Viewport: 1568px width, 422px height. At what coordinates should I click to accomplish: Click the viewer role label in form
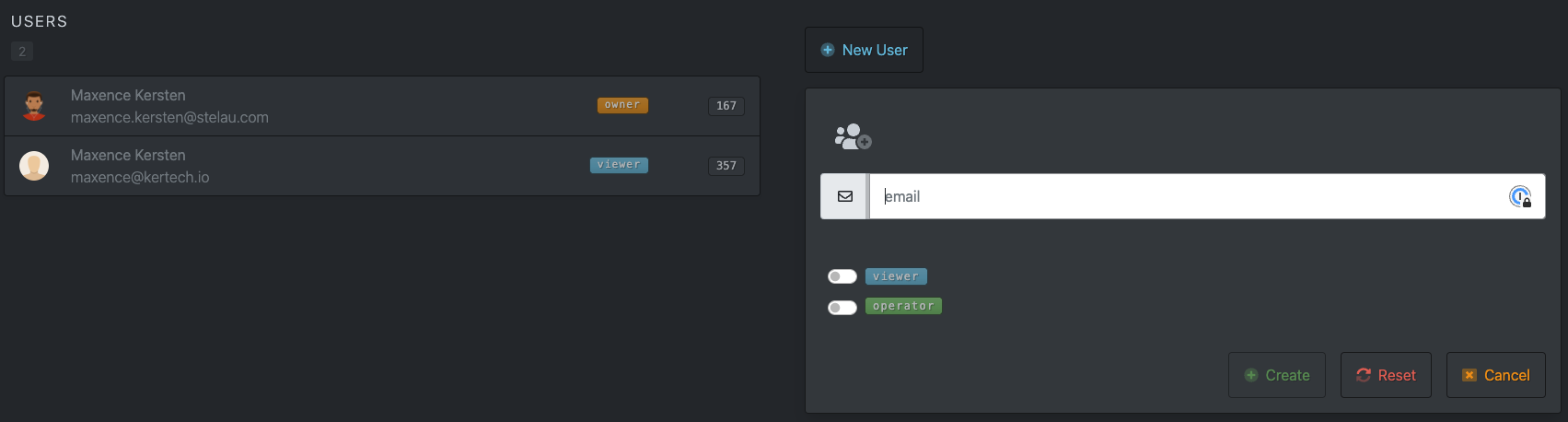point(896,276)
